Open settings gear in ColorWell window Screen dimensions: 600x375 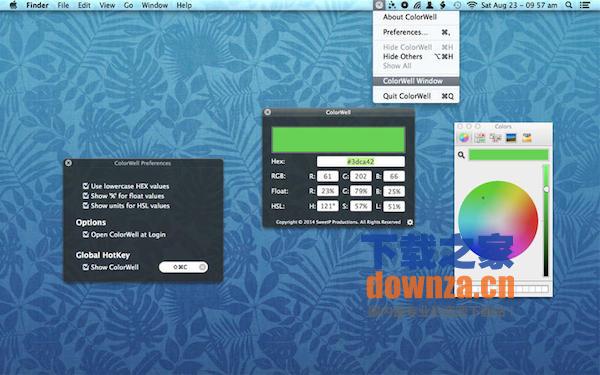tap(410, 222)
